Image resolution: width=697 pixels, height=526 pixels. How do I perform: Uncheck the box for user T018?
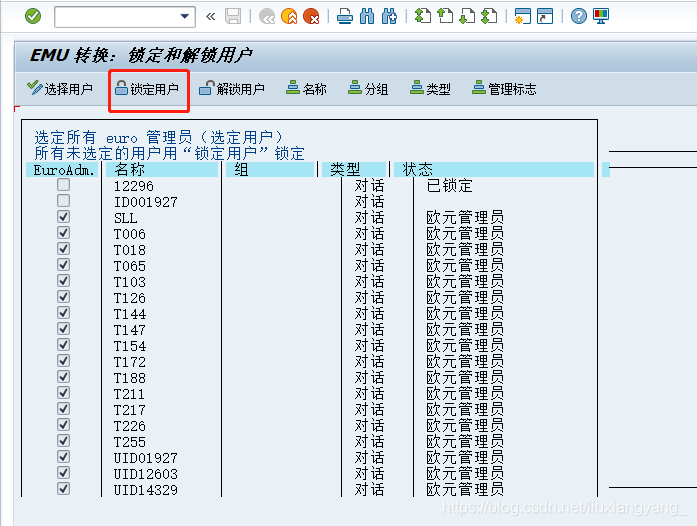[x=64, y=249]
